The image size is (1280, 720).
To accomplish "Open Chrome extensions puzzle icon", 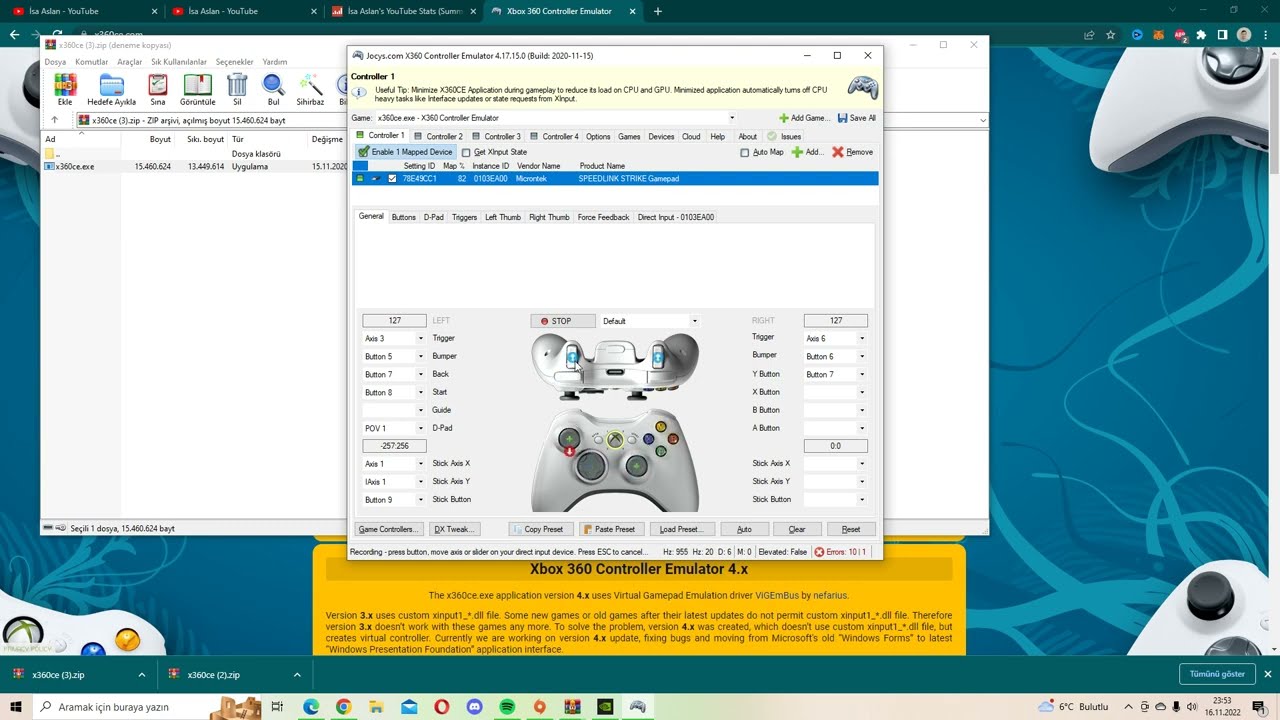I will (x=1200, y=34).
